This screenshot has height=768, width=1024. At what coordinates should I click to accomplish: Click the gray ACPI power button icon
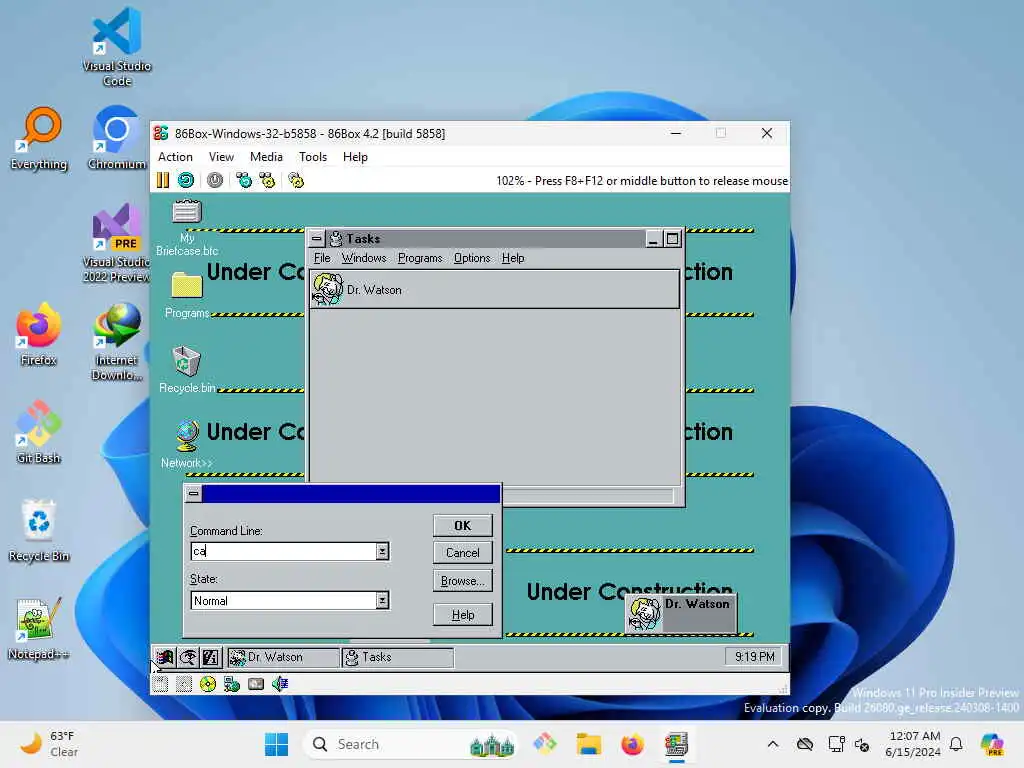coord(215,180)
